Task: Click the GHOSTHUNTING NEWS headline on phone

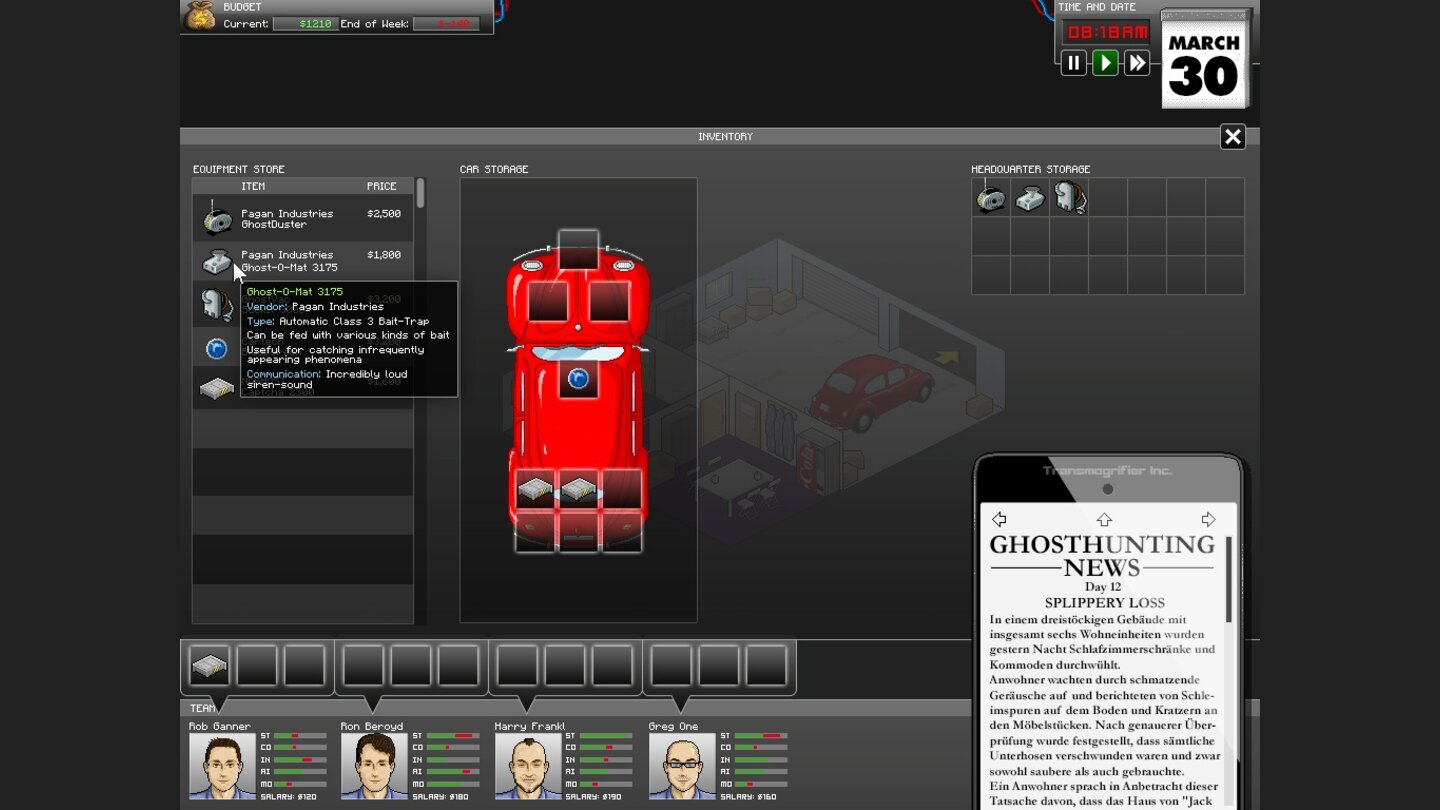Action: (1102, 556)
